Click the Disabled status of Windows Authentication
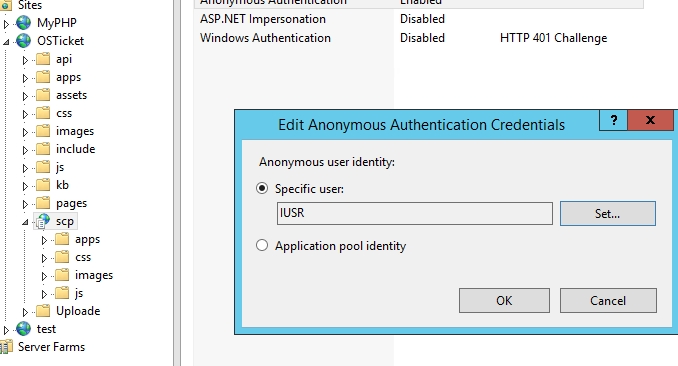678x366 pixels. (422, 38)
